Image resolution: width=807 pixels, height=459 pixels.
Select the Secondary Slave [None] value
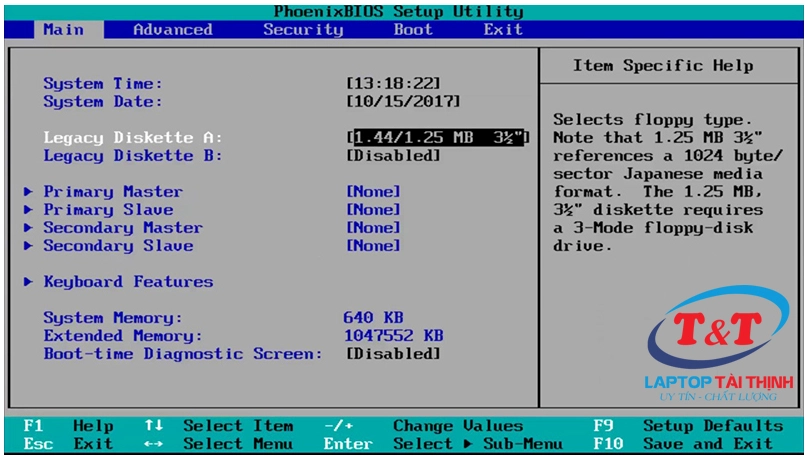(x=374, y=246)
